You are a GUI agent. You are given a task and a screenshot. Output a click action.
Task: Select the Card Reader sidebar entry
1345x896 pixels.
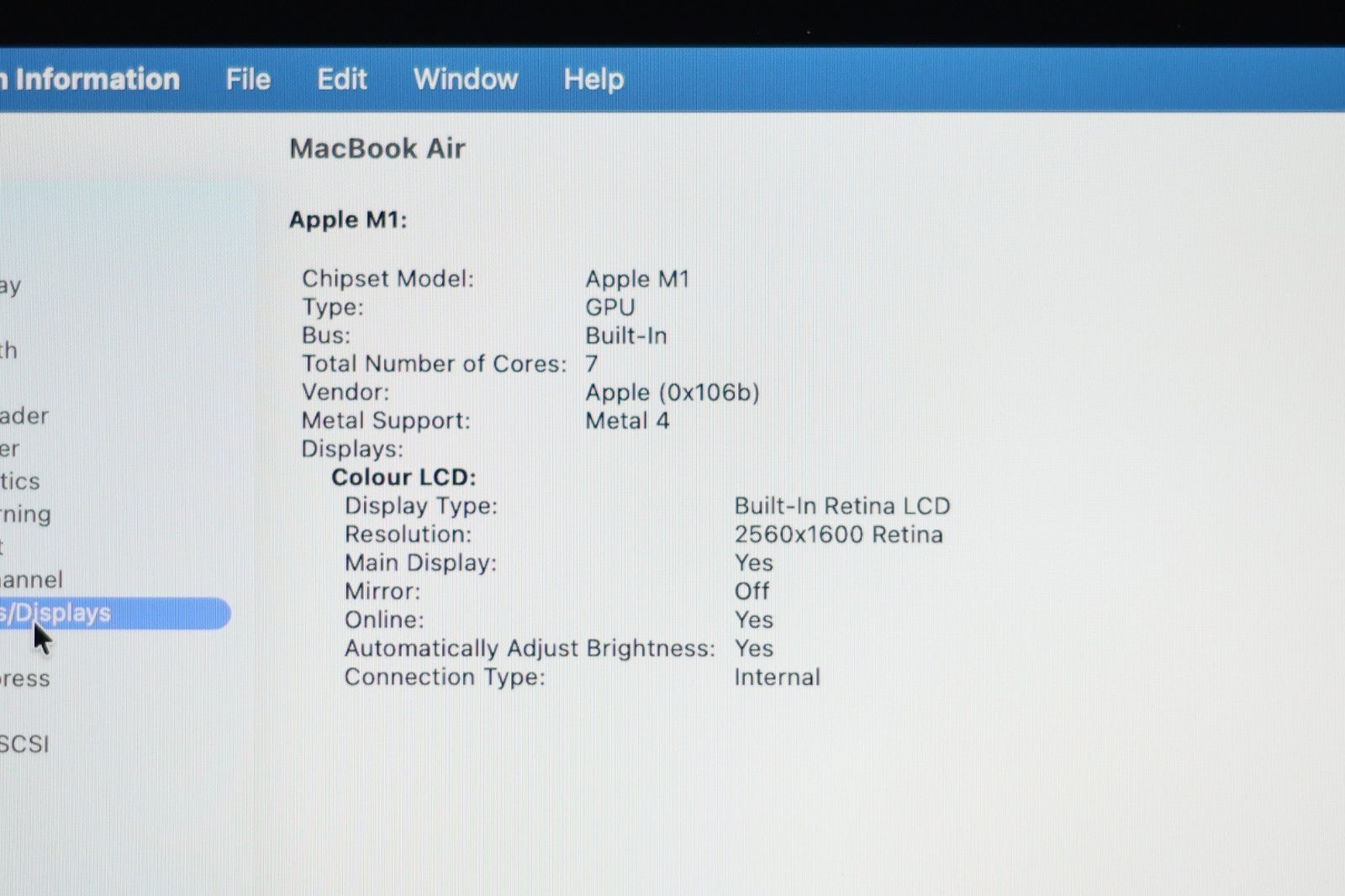(x=24, y=415)
